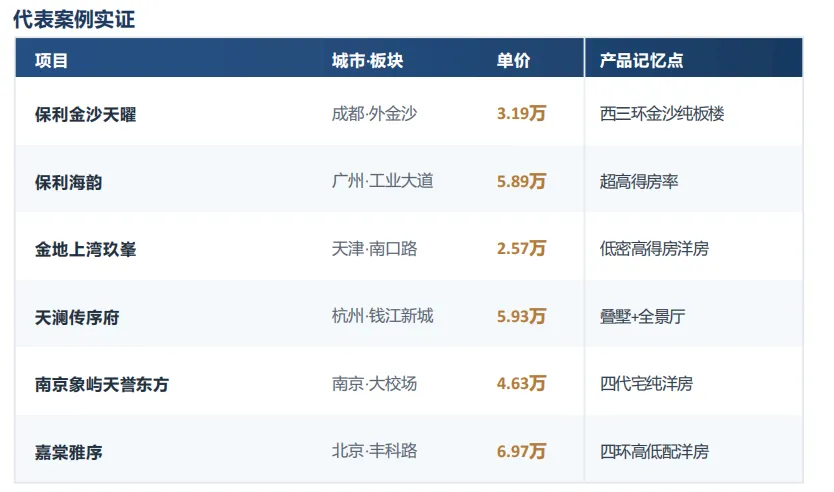
Task: Click the heading 代表案例实证
Action: (x=74, y=19)
